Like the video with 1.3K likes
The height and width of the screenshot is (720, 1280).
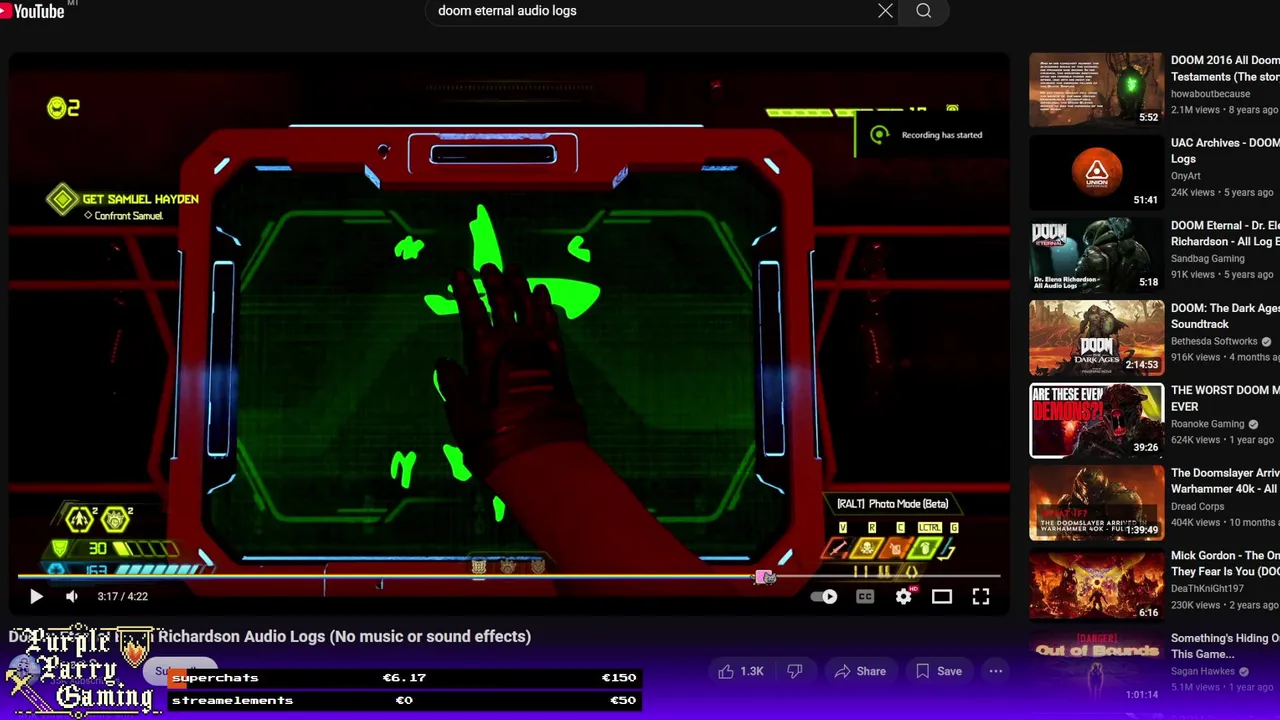click(x=740, y=671)
